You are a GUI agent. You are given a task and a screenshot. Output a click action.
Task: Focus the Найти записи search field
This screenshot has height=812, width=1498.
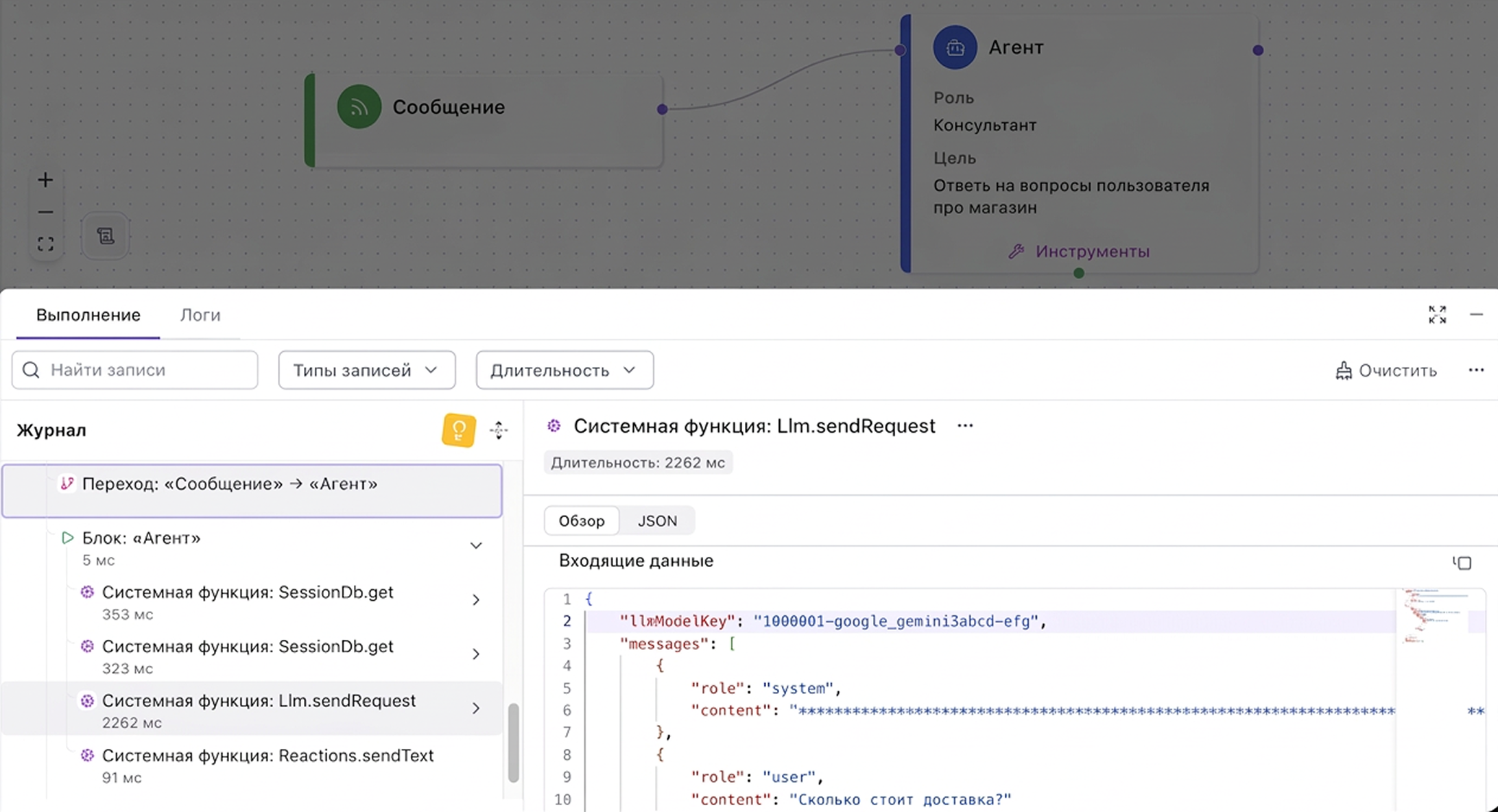(144, 370)
